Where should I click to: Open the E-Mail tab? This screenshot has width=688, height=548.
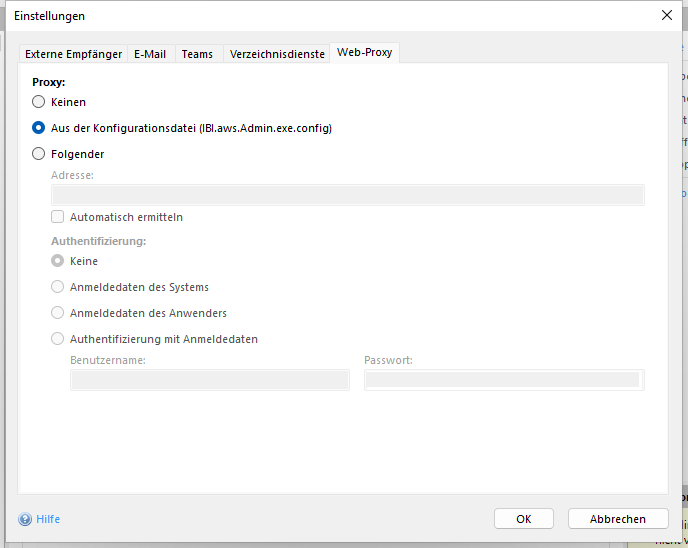click(150, 54)
